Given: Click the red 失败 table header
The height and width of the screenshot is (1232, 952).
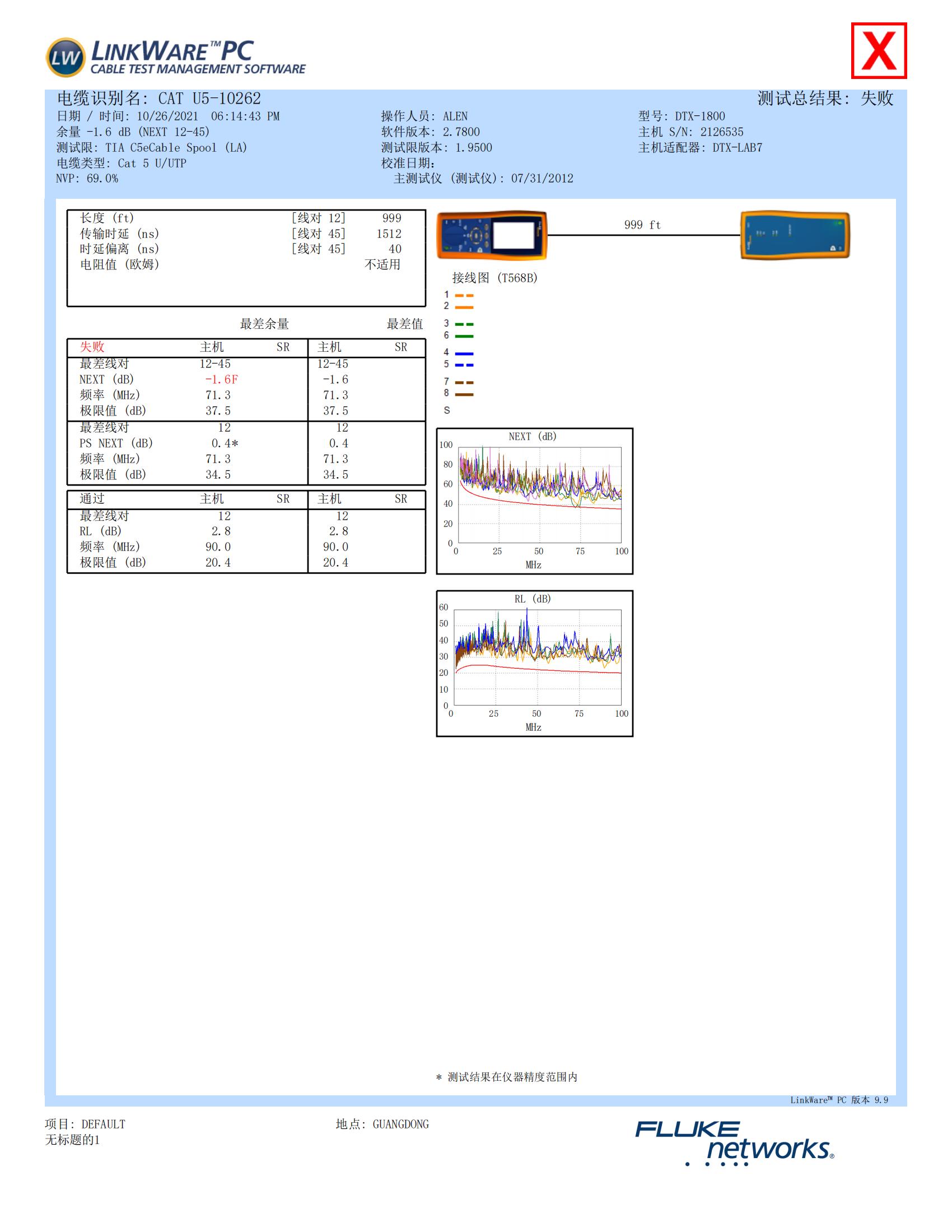Looking at the screenshot, I should point(92,347).
